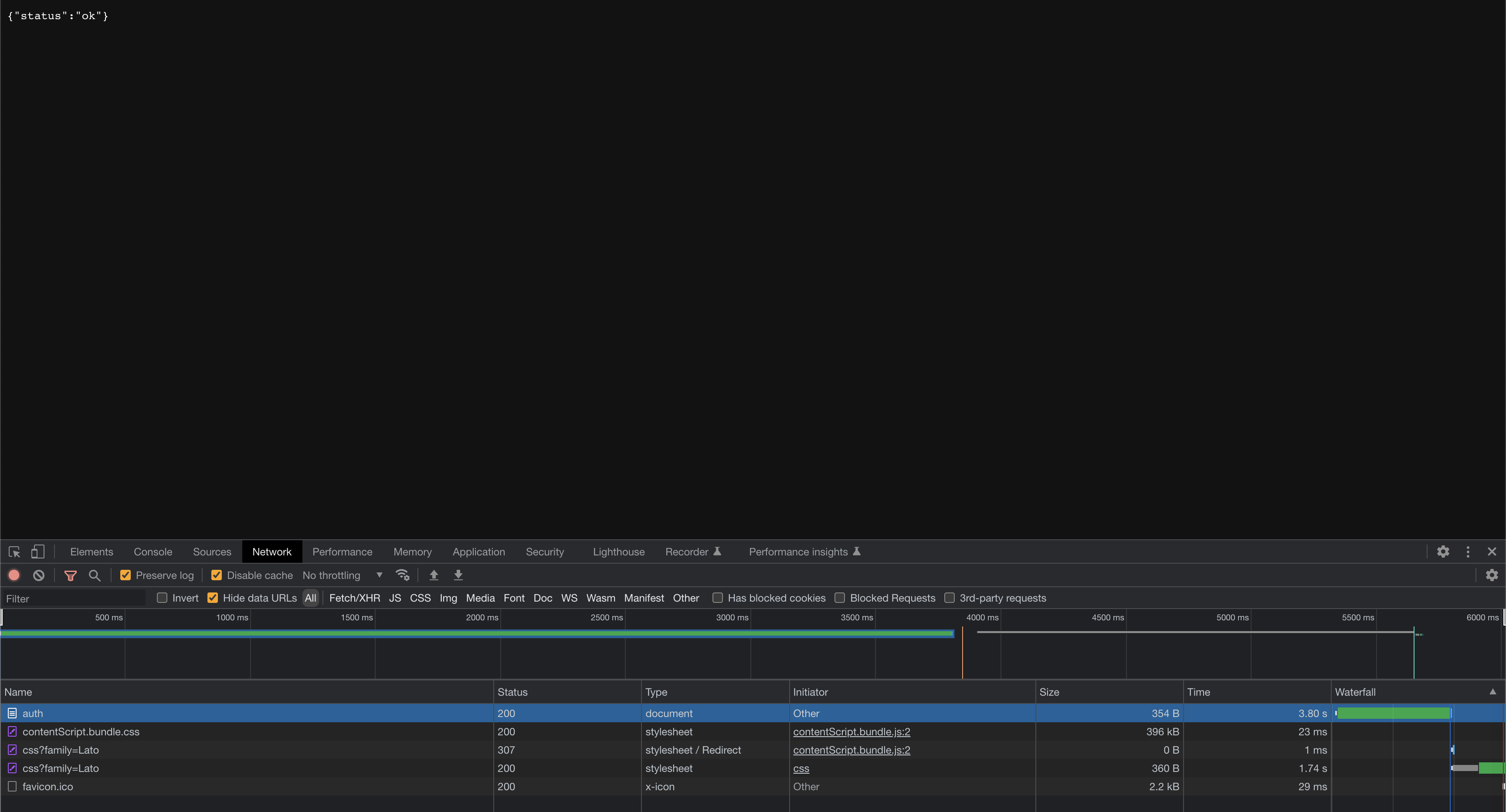Open the contentScript.bundle.js:2 initiator link
The image size is (1506, 812).
click(851, 731)
